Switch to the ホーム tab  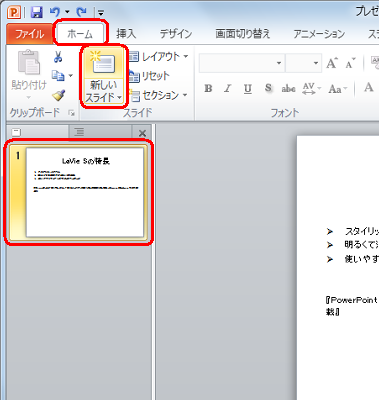pyautogui.click(x=80, y=34)
